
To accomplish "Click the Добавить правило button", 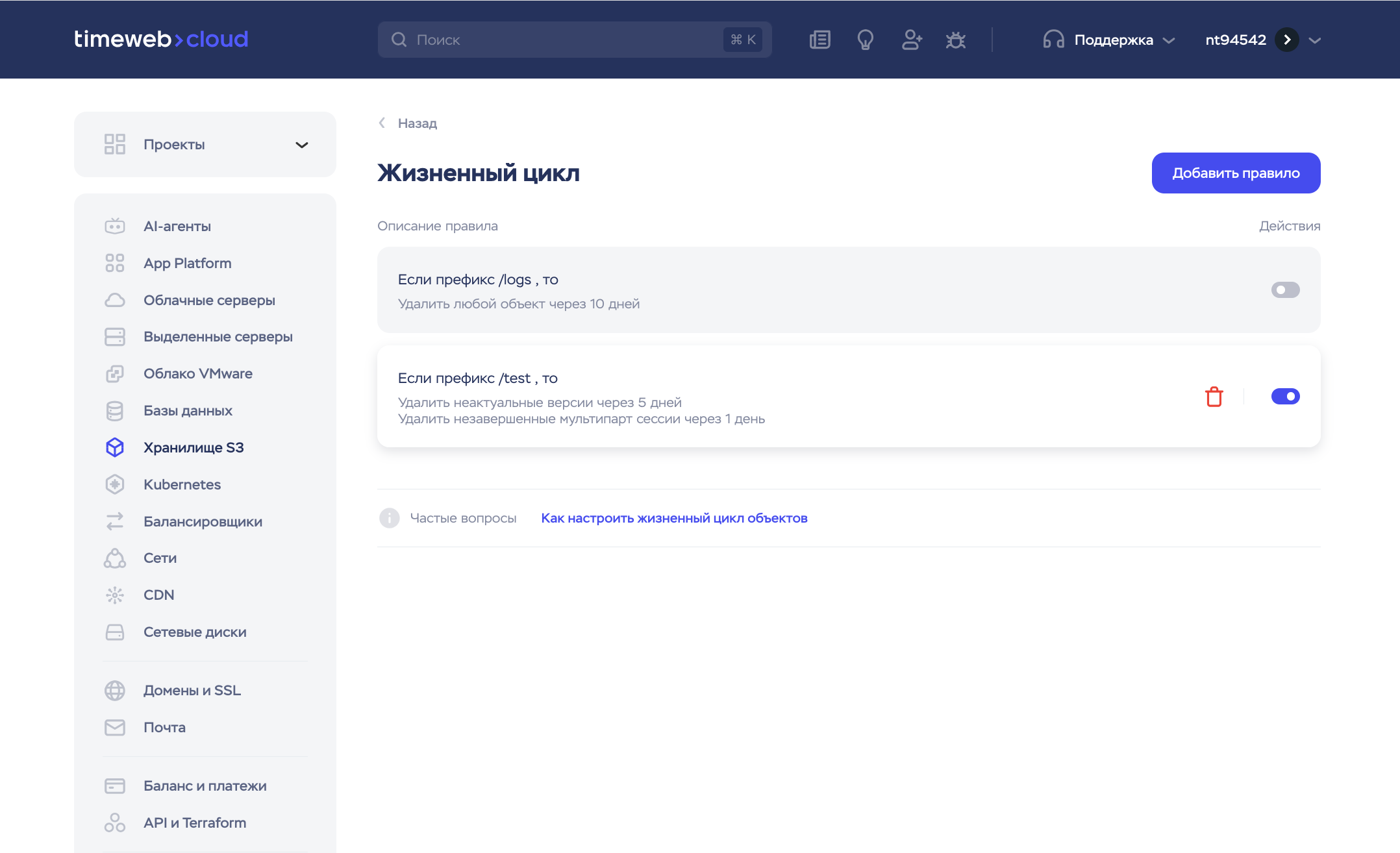I will click(1235, 173).
